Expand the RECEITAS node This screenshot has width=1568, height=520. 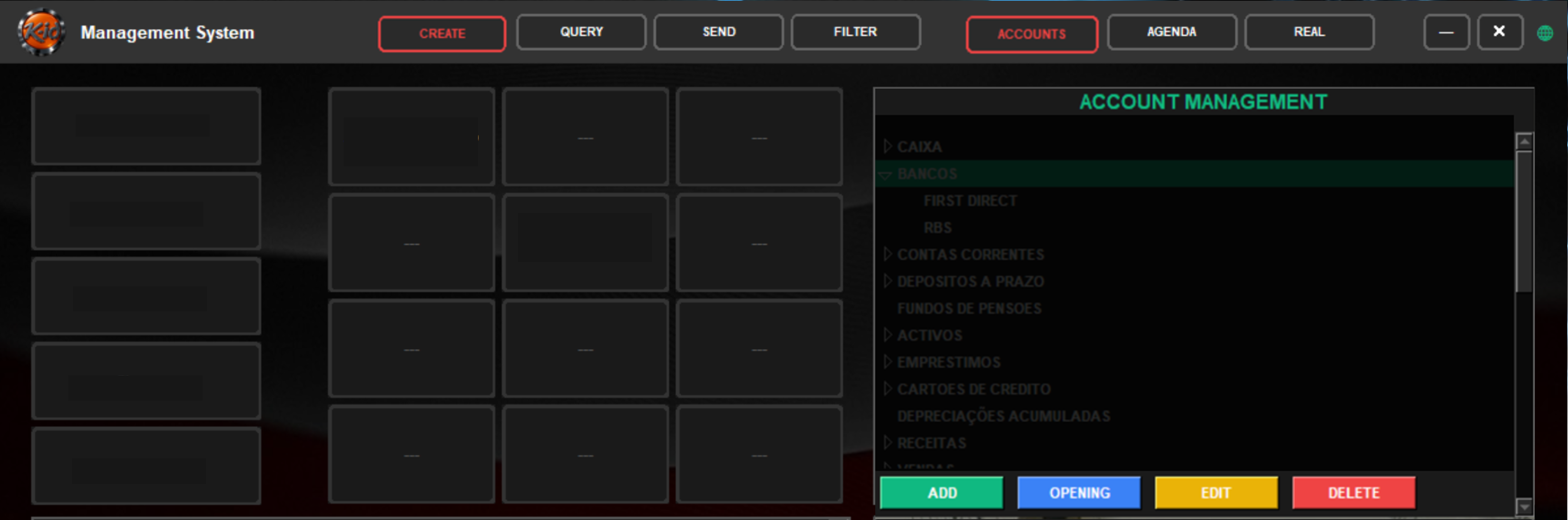[887, 443]
